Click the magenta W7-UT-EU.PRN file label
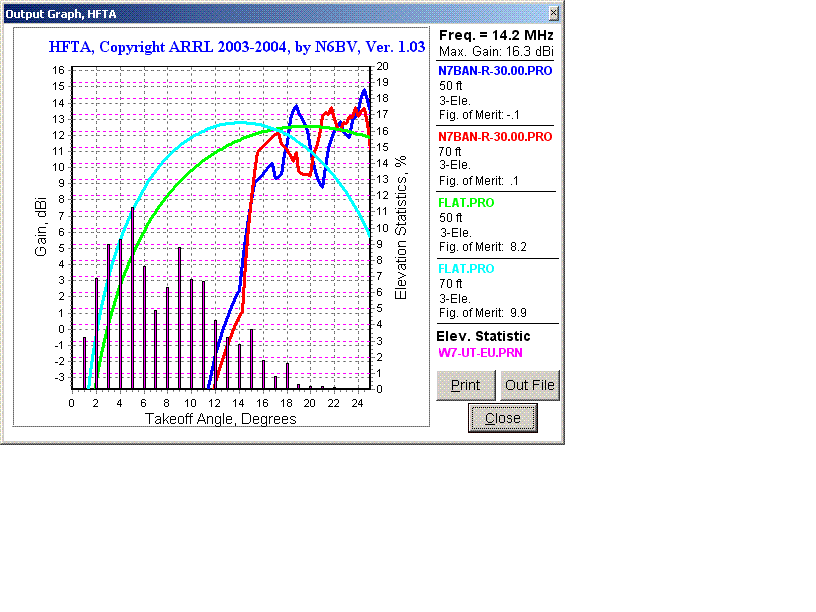816x612 pixels. click(480, 352)
